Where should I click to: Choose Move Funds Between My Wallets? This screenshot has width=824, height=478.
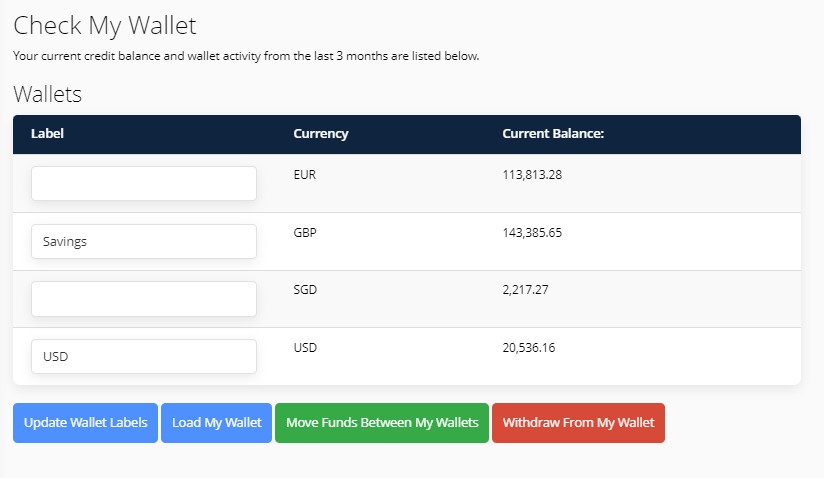[x=382, y=423]
